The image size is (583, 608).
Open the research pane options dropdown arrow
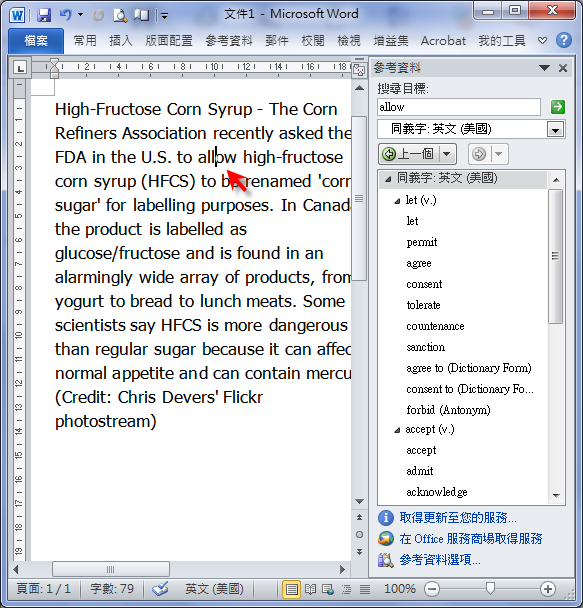[x=544, y=68]
